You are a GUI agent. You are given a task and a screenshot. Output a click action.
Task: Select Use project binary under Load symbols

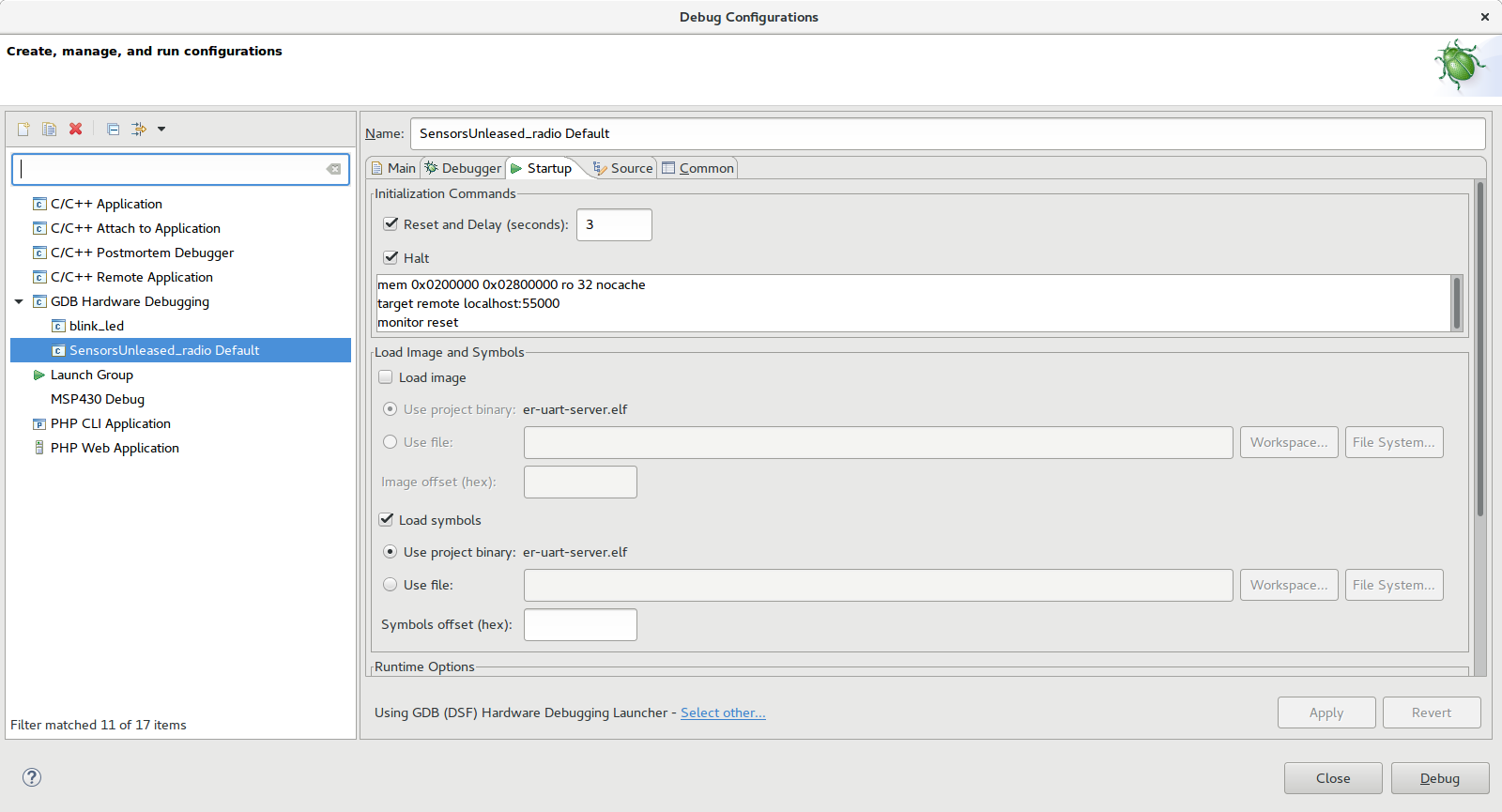390,552
